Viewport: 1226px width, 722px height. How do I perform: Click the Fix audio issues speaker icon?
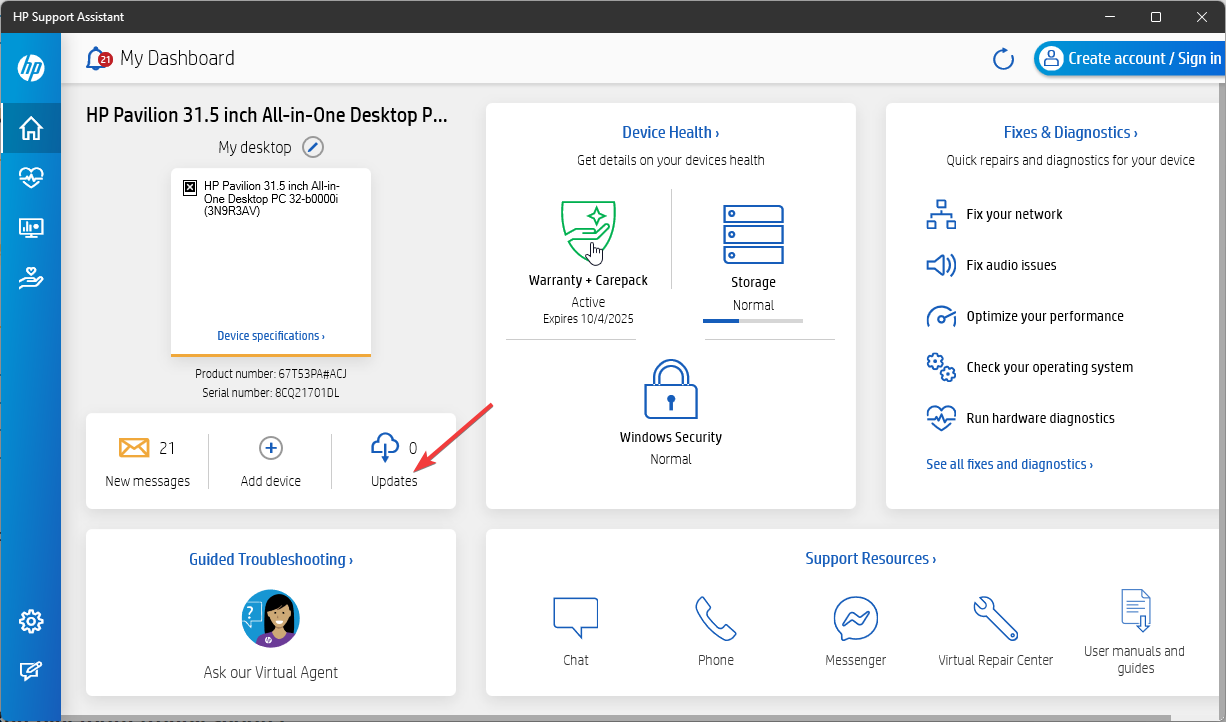click(941, 265)
